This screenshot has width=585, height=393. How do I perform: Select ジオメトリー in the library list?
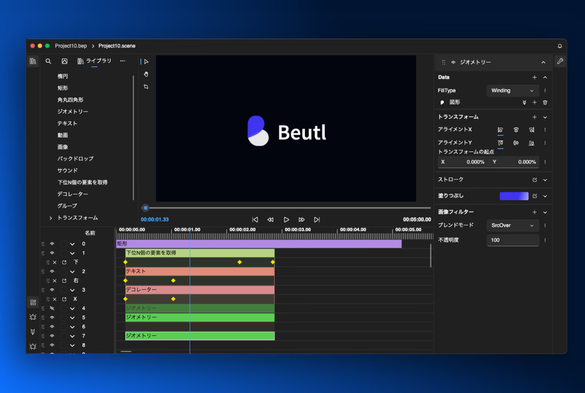pyautogui.click(x=73, y=112)
